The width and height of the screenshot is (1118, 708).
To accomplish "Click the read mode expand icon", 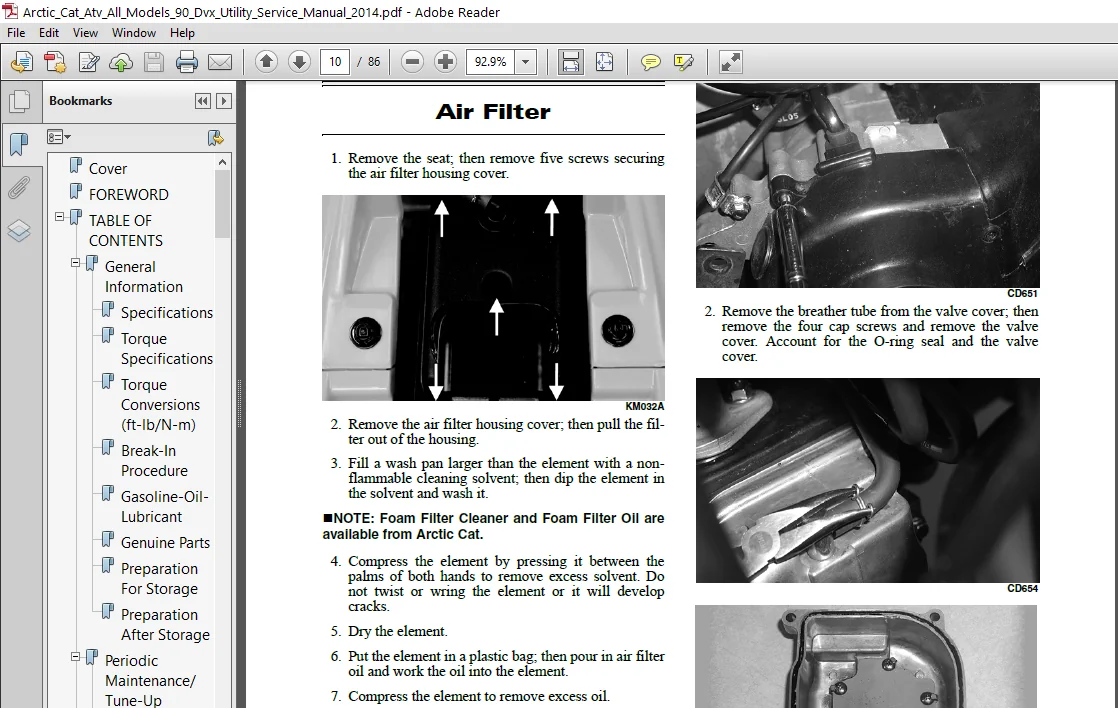I will point(730,62).
